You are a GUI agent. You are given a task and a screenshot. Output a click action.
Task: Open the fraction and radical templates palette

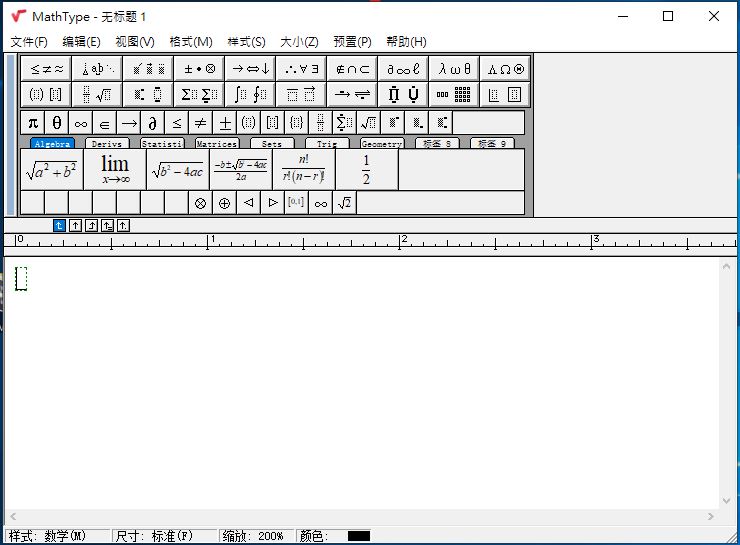97,94
